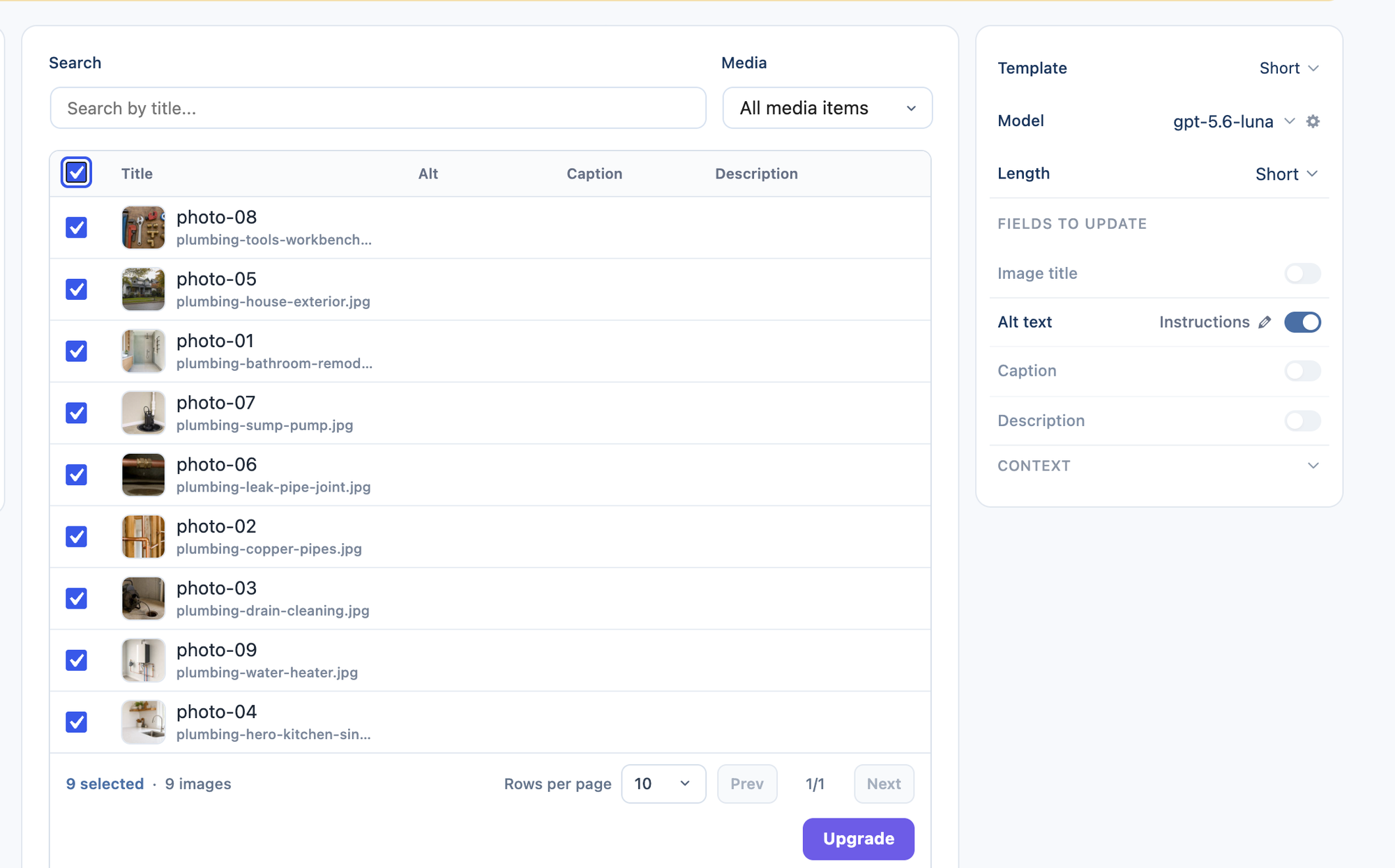This screenshot has width=1395, height=868.
Task: Open the Rows per page dropdown
Action: (663, 784)
